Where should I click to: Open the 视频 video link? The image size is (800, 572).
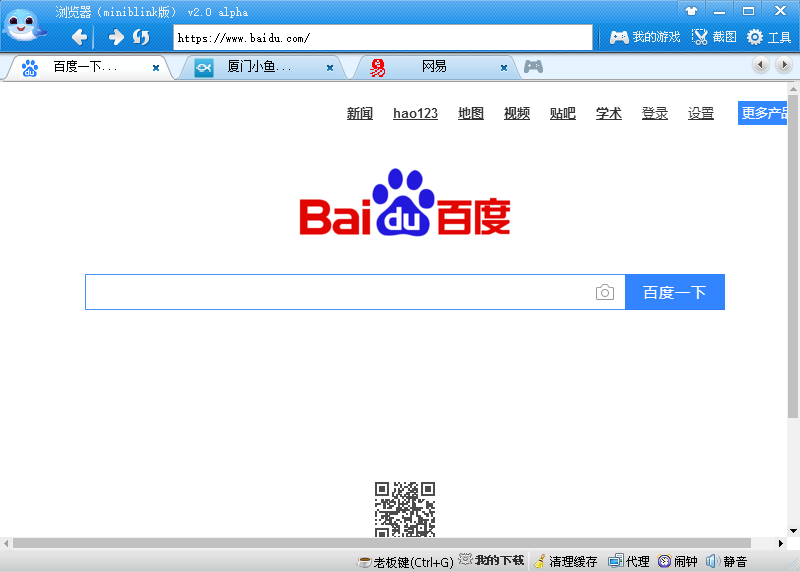click(x=517, y=113)
